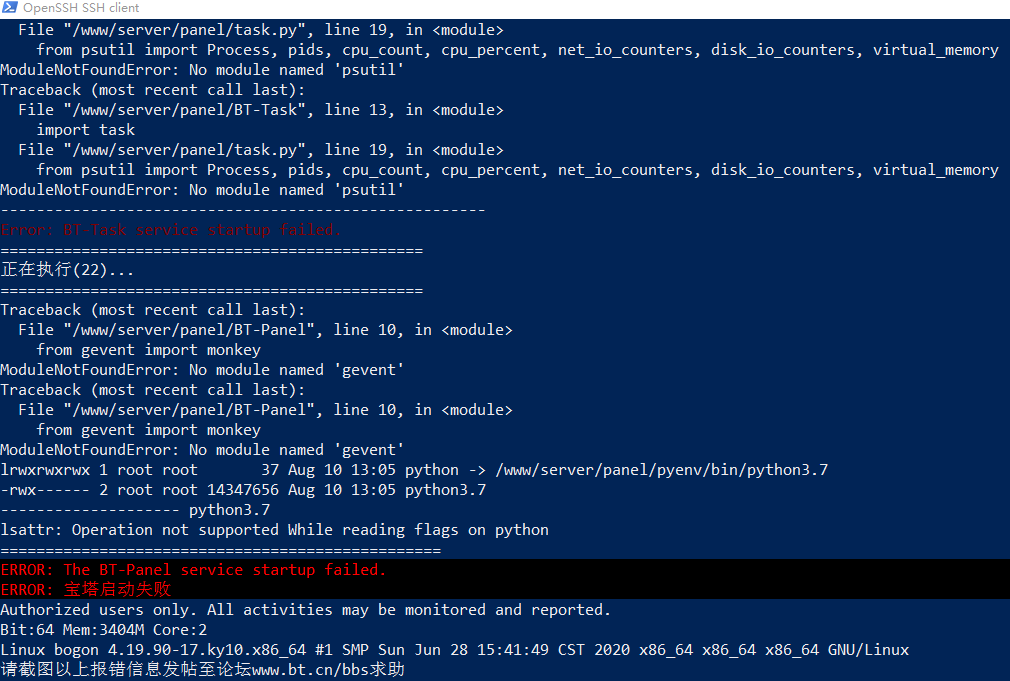Click the lsattr Operation not supported message
1010x681 pixels.
coord(274,530)
